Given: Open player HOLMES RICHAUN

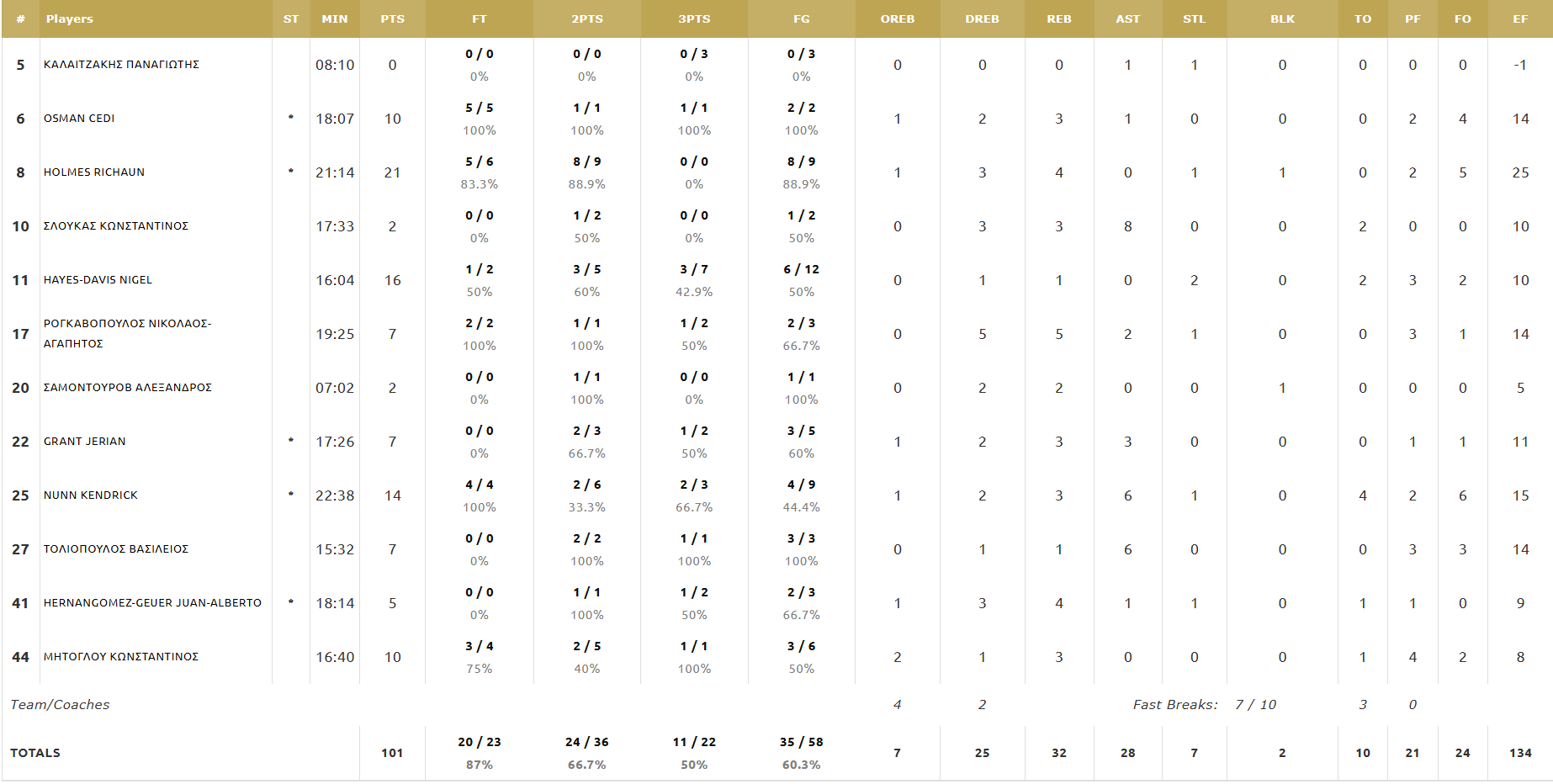Looking at the screenshot, I should (94, 172).
